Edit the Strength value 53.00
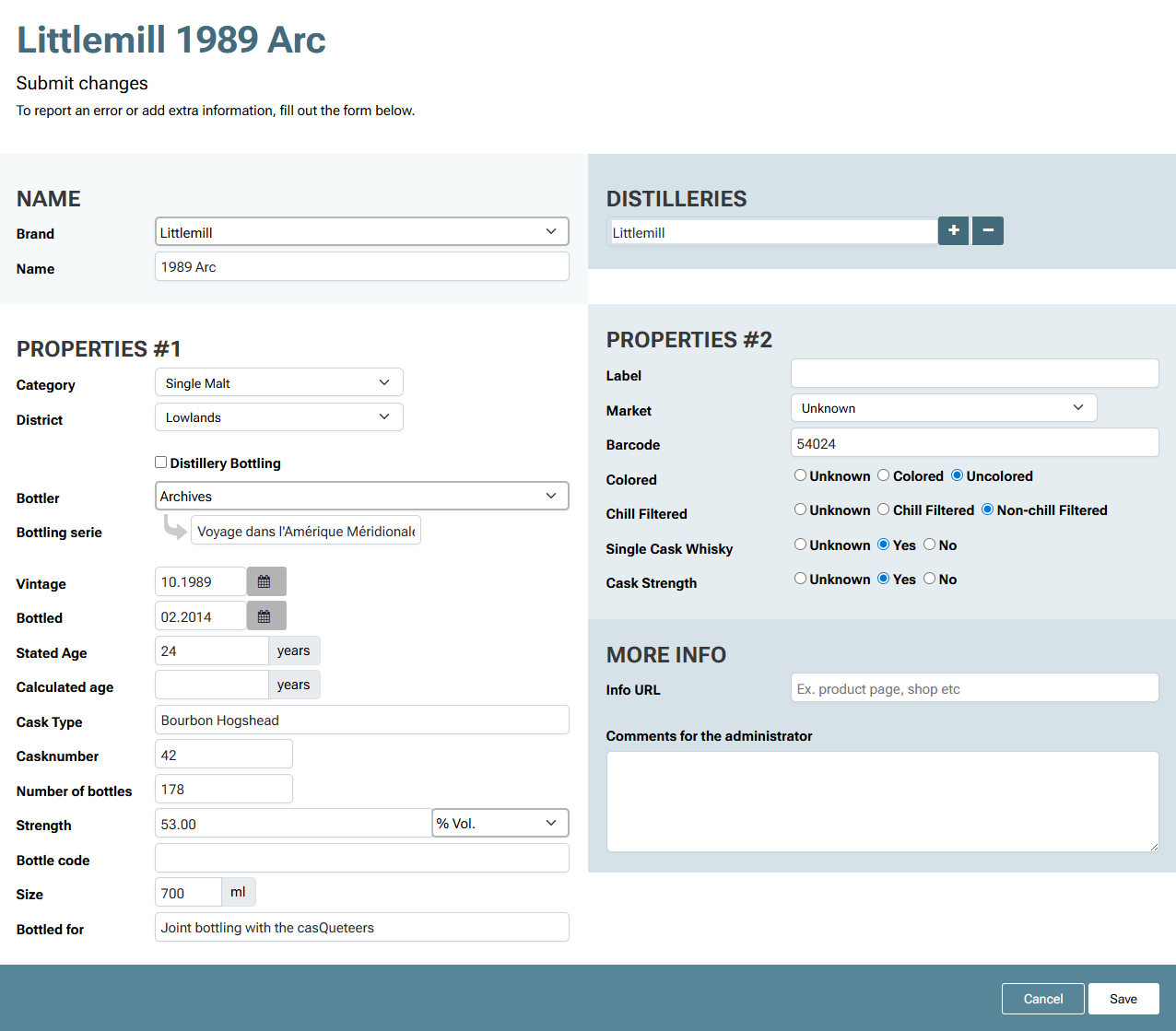Screen dimensions: 1176x1031 (x=293, y=823)
